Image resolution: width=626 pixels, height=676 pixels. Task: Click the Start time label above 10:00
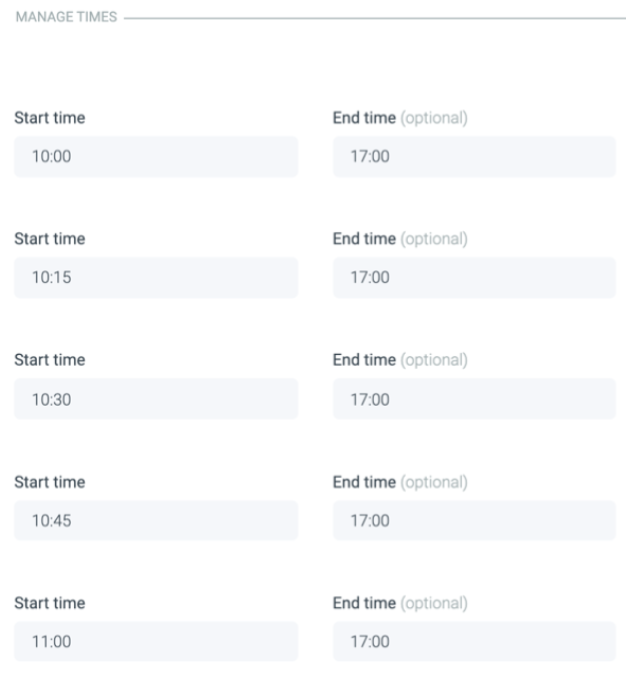(49, 118)
